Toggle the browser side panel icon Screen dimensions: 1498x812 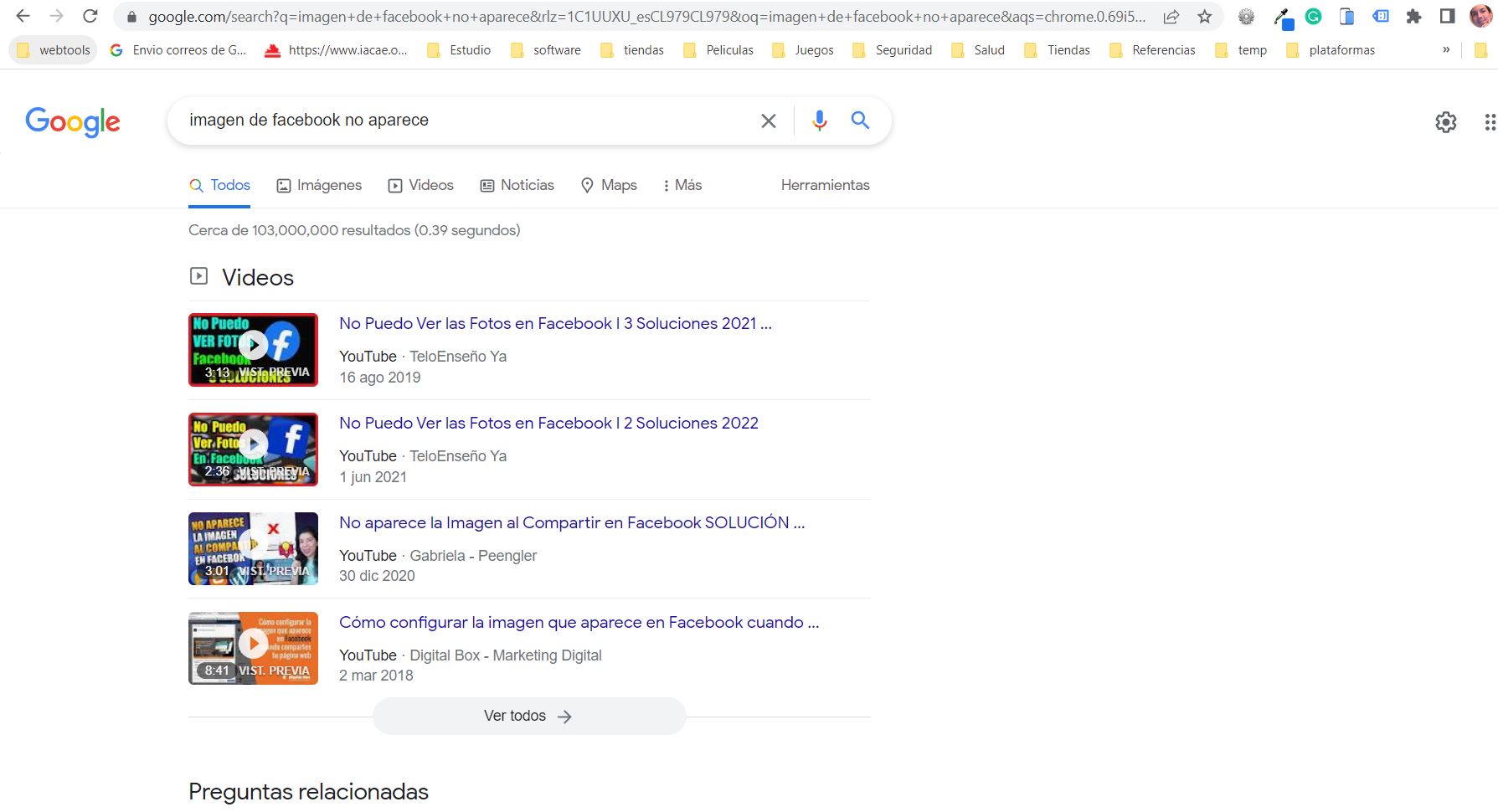[x=1448, y=16]
